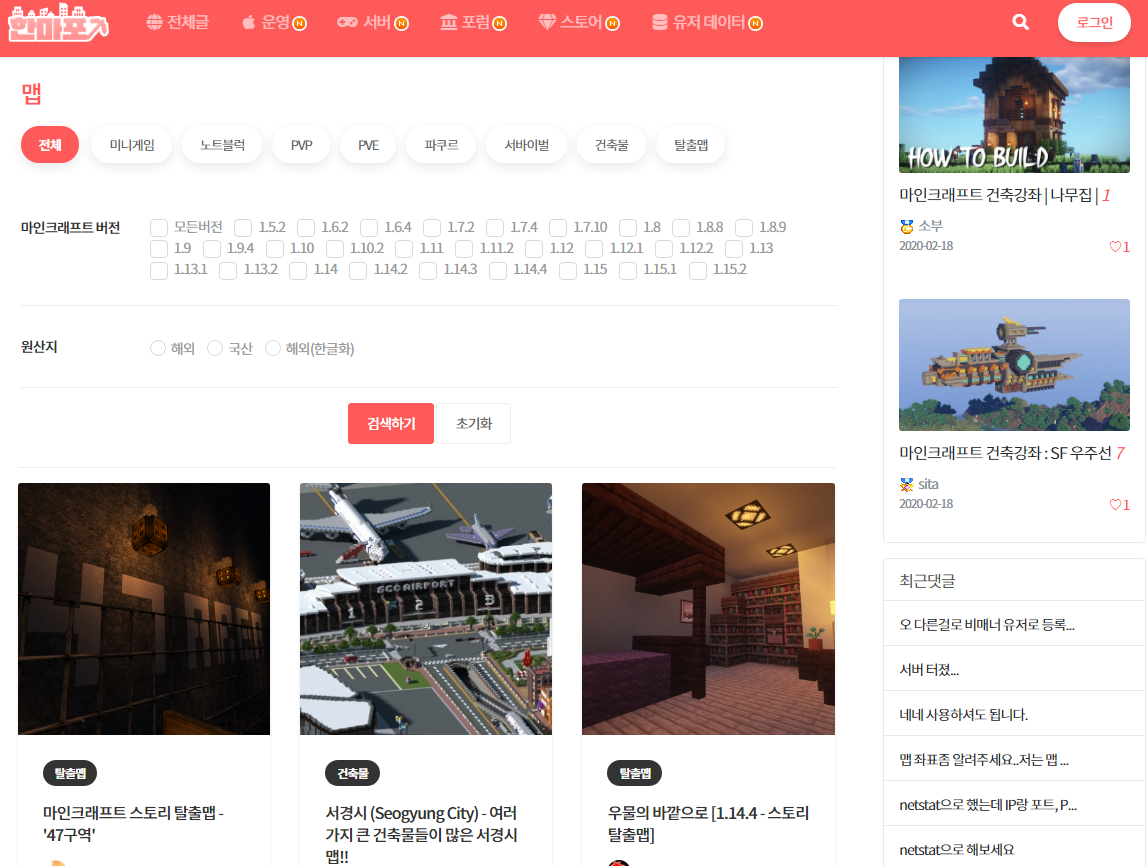
Task: Select the 노트블럭 category tab
Action: point(223,145)
